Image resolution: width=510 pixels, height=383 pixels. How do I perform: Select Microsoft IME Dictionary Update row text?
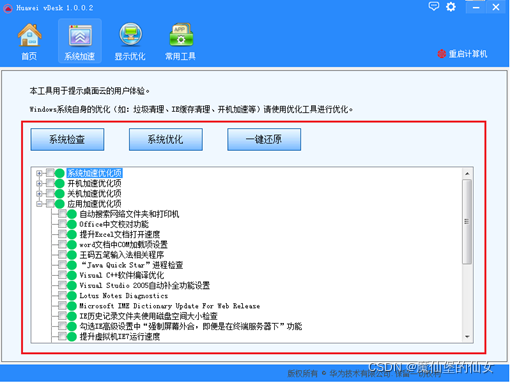coord(170,306)
